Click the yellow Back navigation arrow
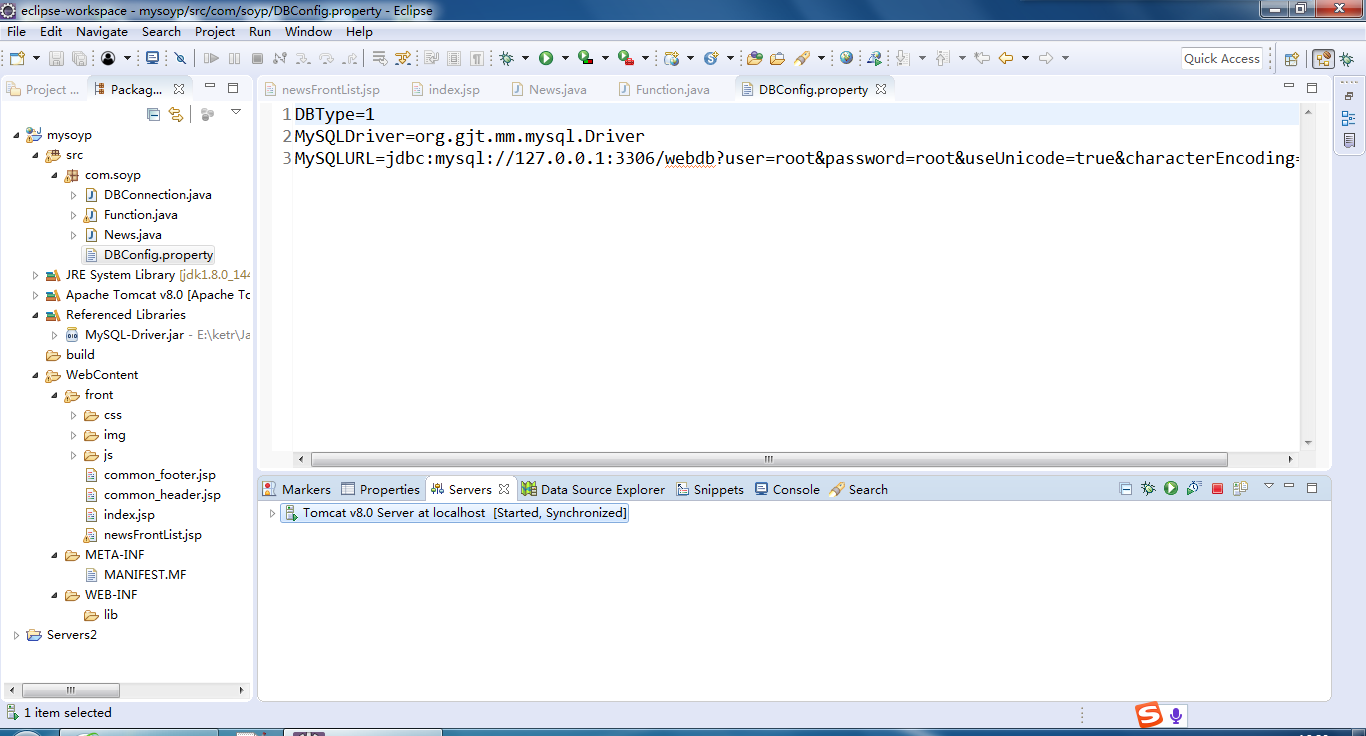Screen dimensions: 1366x736 (x=1006, y=58)
